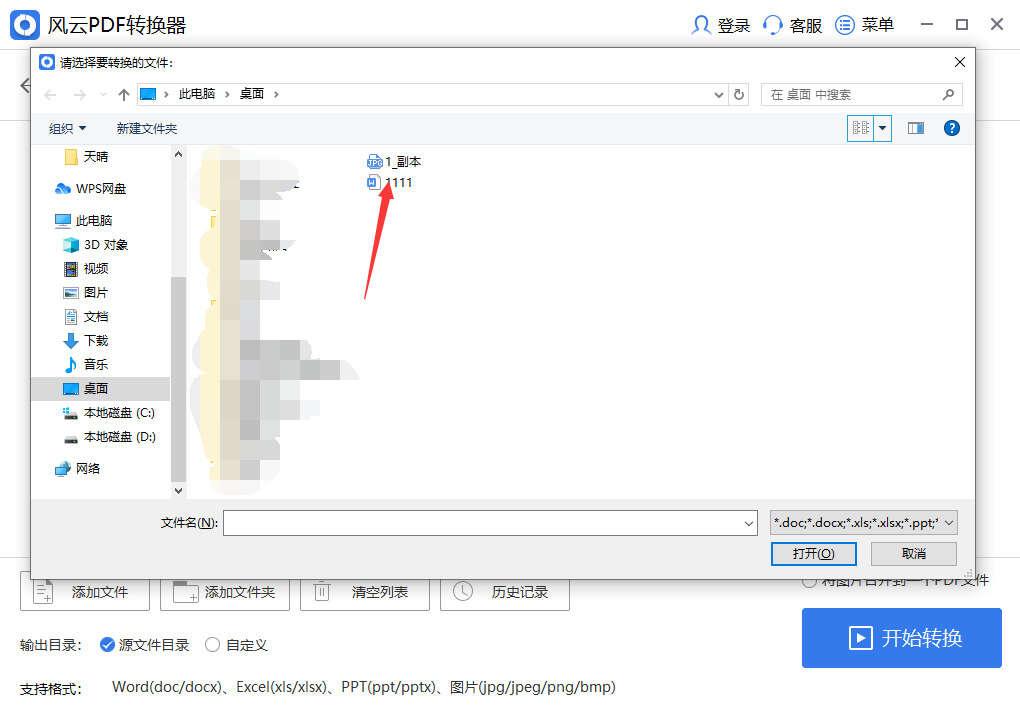Select 源文件目录 output option
The width and height of the screenshot is (1020, 714).
coord(144,645)
